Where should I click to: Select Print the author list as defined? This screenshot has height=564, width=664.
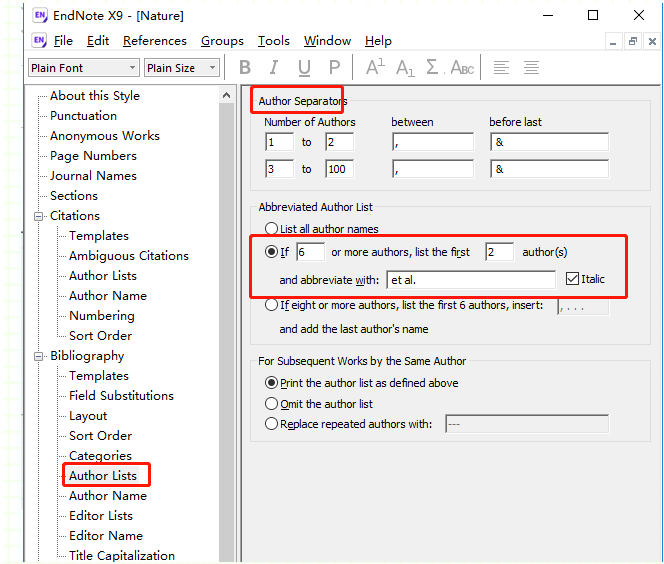[271, 383]
